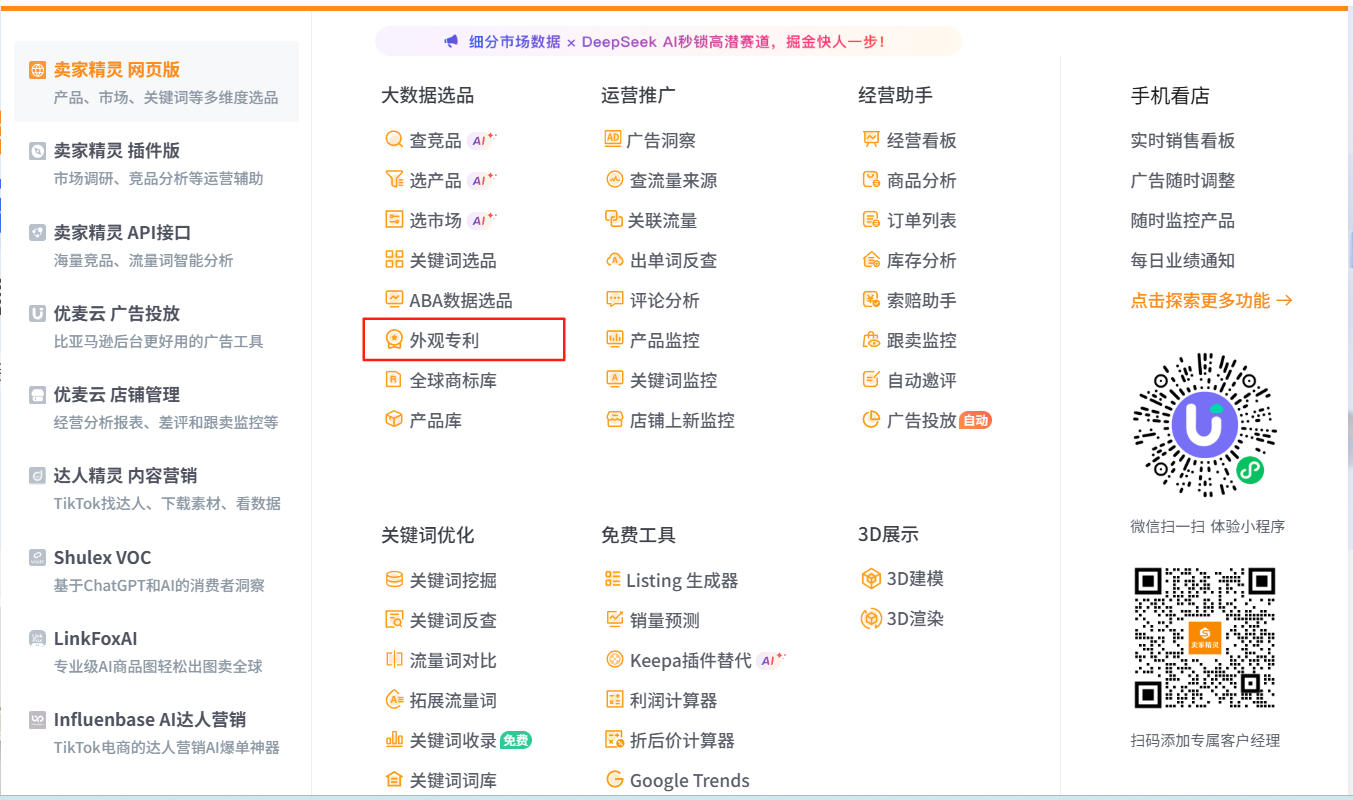Click the 评论分析 speech bubble icon
This screenshot has height=800, width=1353.
[614, 300]
